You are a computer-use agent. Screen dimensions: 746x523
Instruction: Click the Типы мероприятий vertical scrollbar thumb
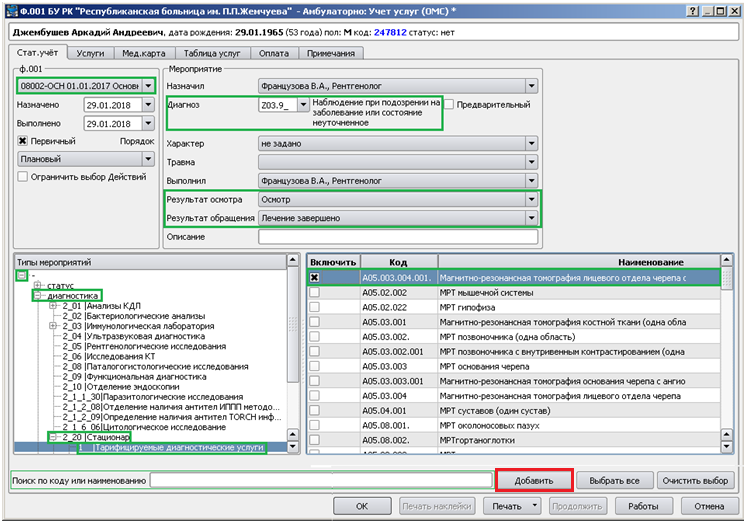(x=293, y=324)
